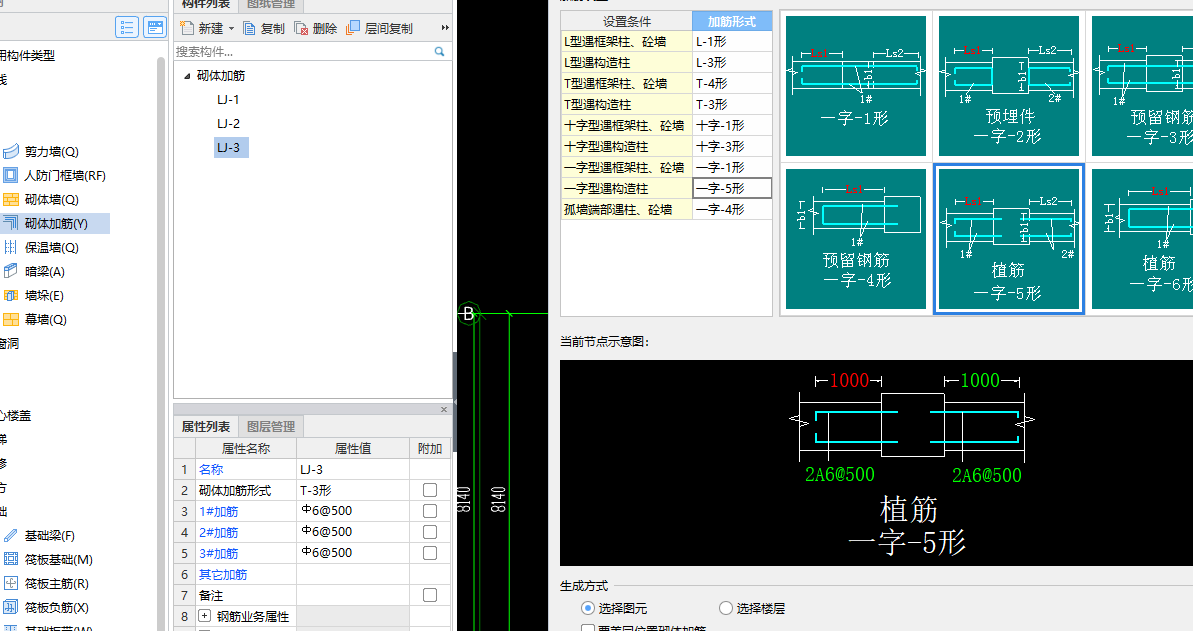Click L-3形 cell for L型遇构造柱
The height and width of the screenshot is (631, 1193).
tap(732, 62)
